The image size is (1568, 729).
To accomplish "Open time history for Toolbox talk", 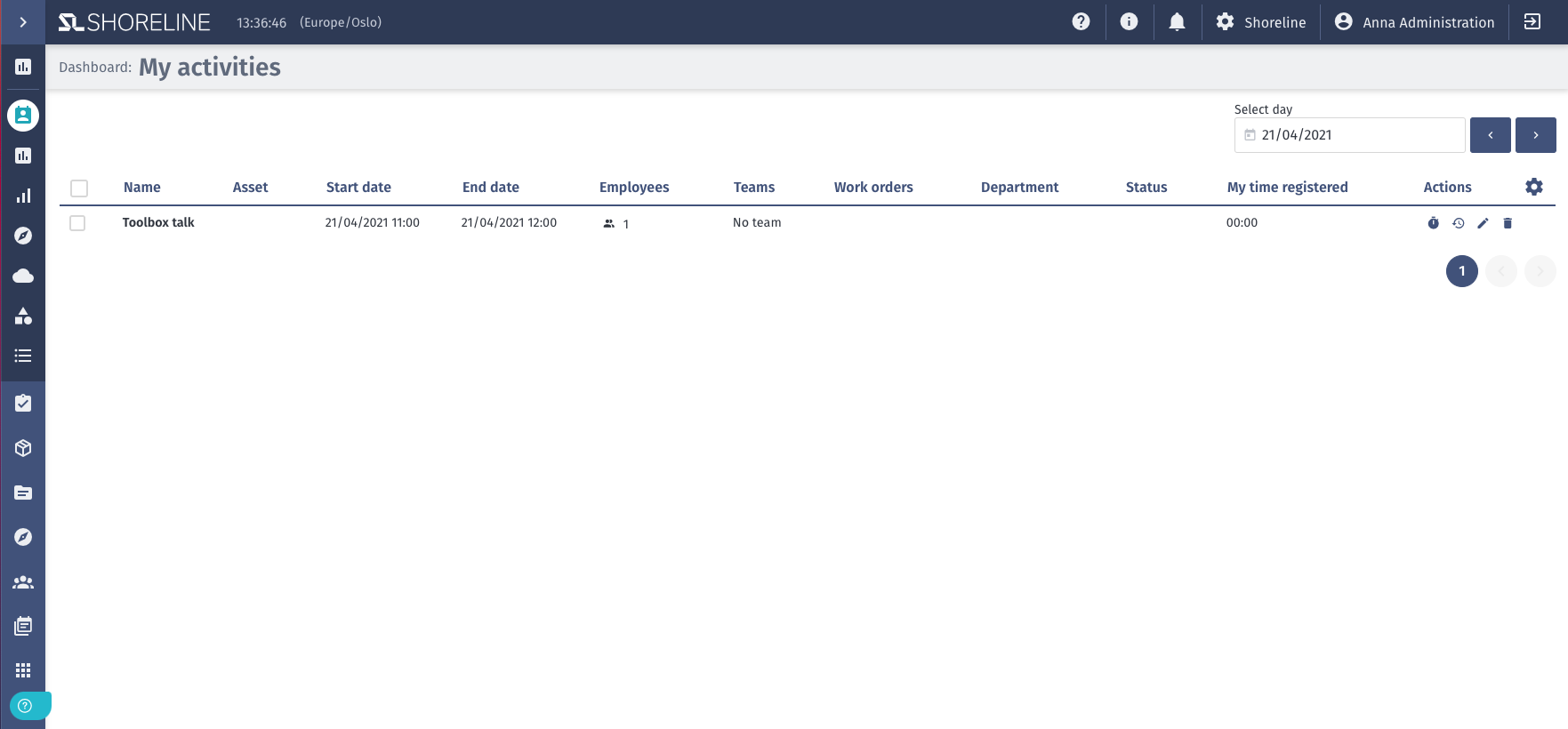I will (1458, 223).
